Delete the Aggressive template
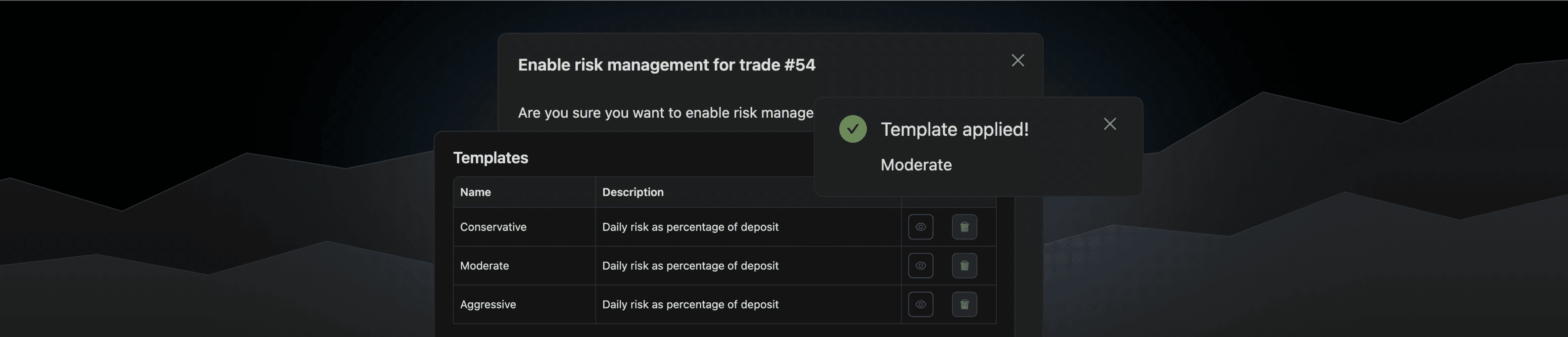The image size is (1568, 337). [x=964, y=304]
